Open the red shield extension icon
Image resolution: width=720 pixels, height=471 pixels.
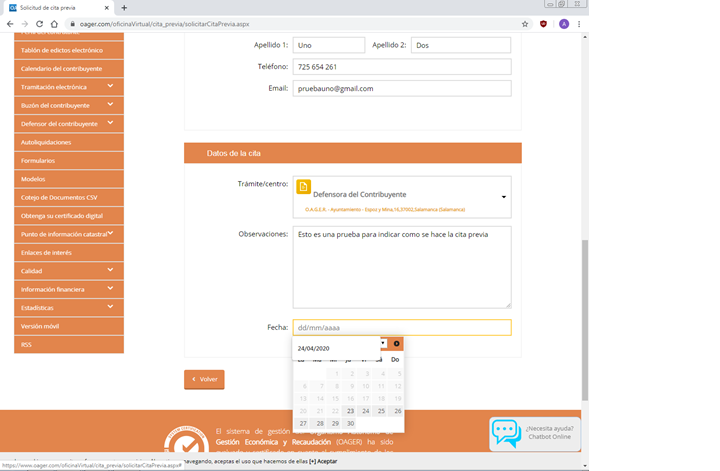544,23
